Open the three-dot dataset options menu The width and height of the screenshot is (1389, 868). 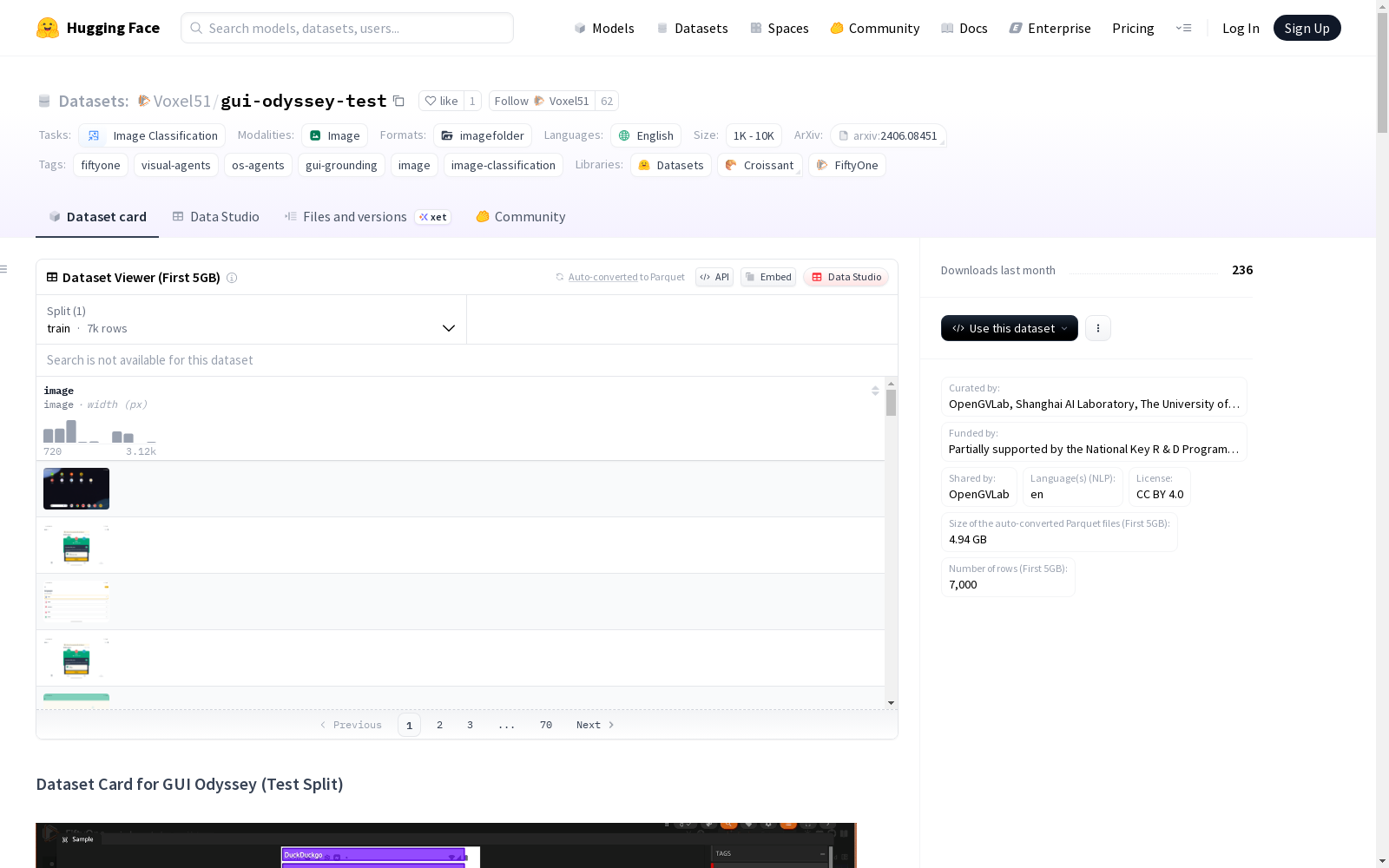click(1098, 328)
